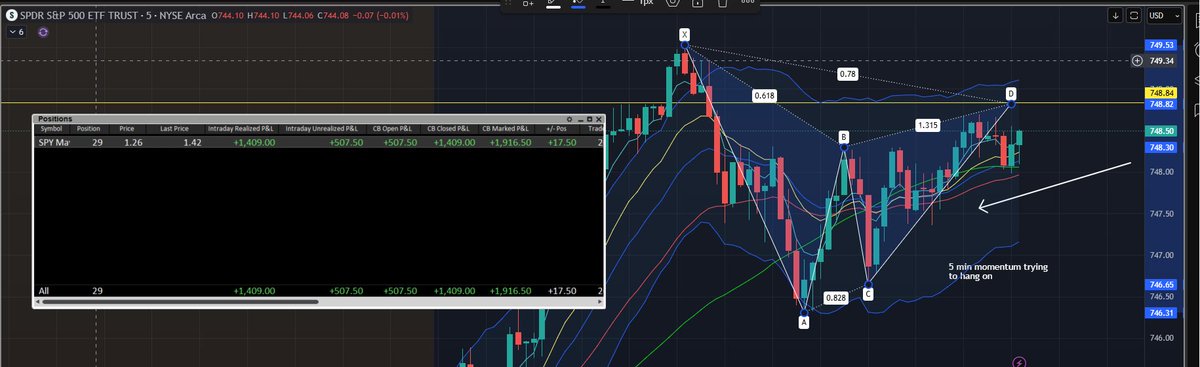The image size is (1200, 367).
Task: Sort by Intraday Unrealized P&L column header
Action: [322, 129]
